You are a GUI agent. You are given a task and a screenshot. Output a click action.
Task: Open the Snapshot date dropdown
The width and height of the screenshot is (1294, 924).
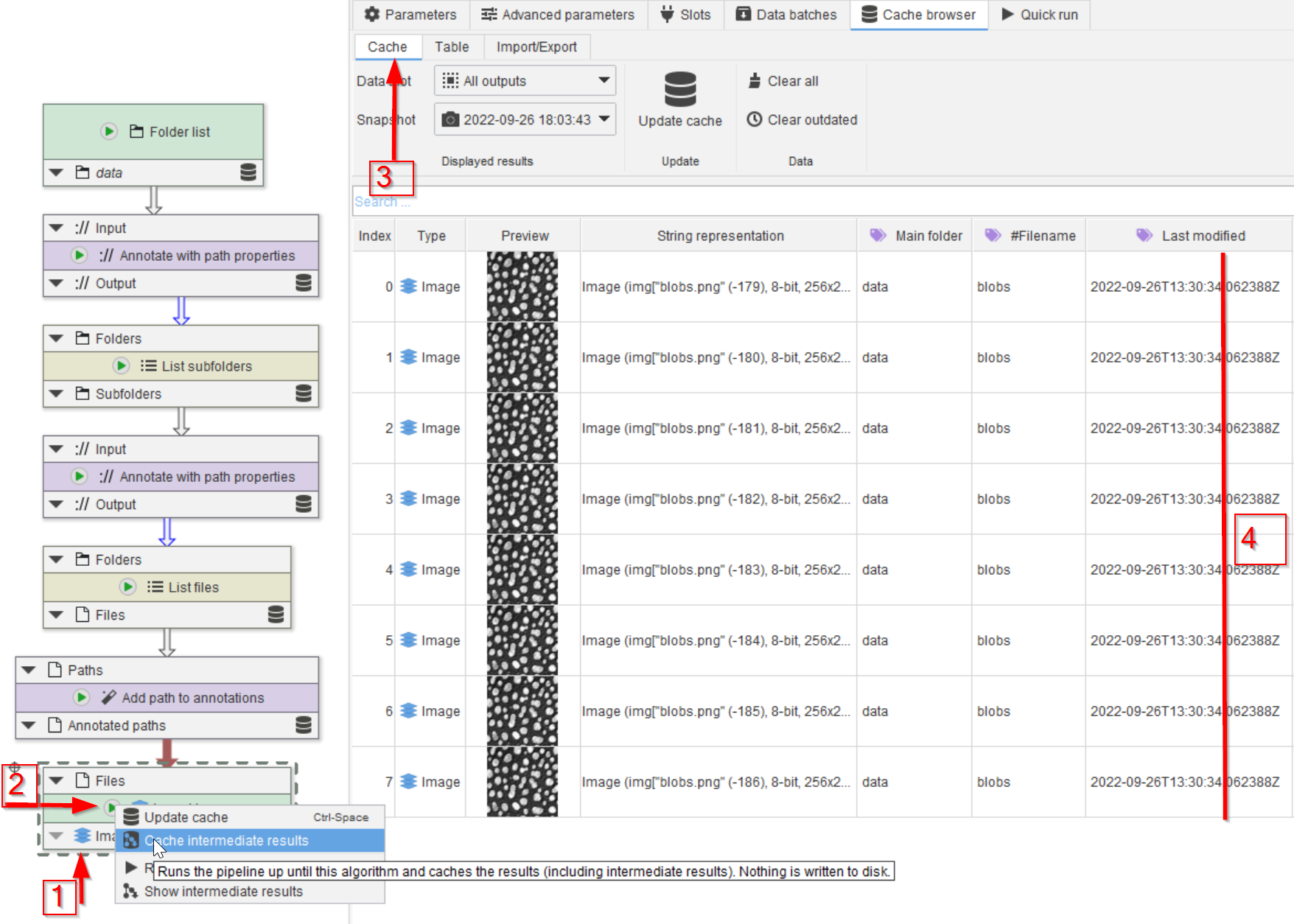pos(525,119)
